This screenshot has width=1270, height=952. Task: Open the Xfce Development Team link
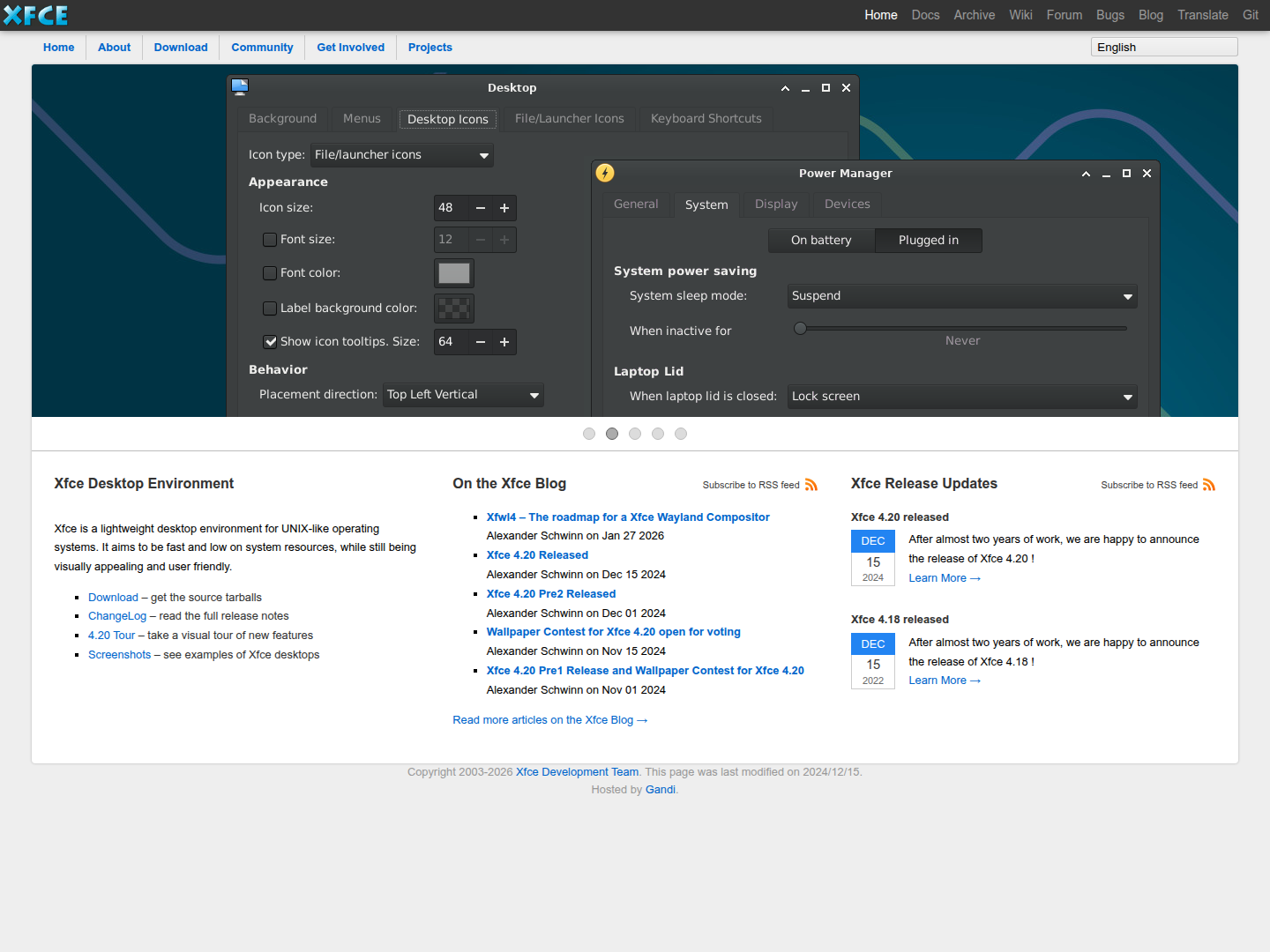point(577,772)
